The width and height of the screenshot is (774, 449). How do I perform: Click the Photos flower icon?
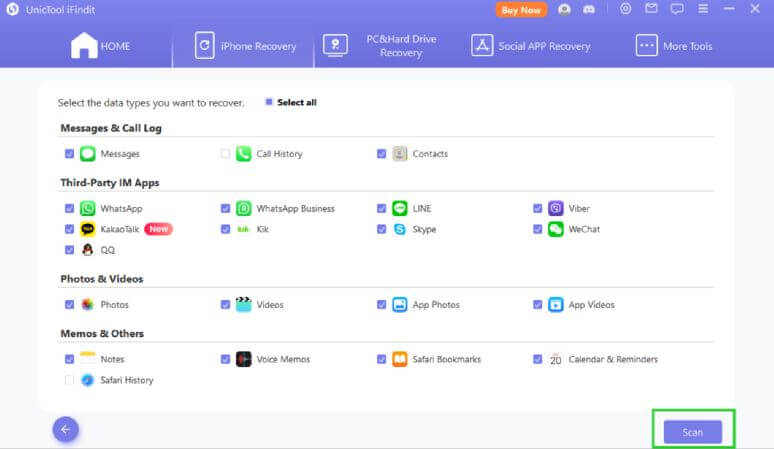(x=87, y=304)
